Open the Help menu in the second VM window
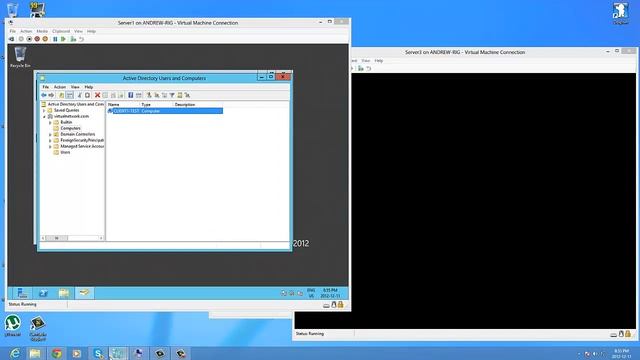This screenshot has height=360, width=640. pyautogui.click(x=379, y=60)
